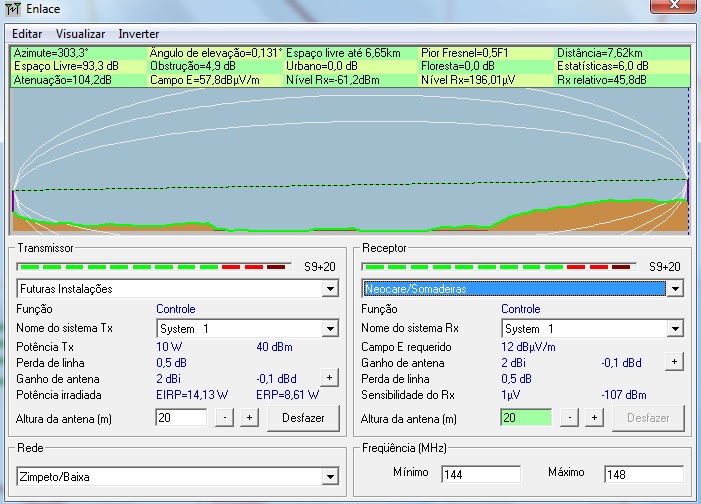The width and height of the screenshot is (701, 504).
Task: Increase receiver antenna height with plus
Action: click(x=593, y=417)
